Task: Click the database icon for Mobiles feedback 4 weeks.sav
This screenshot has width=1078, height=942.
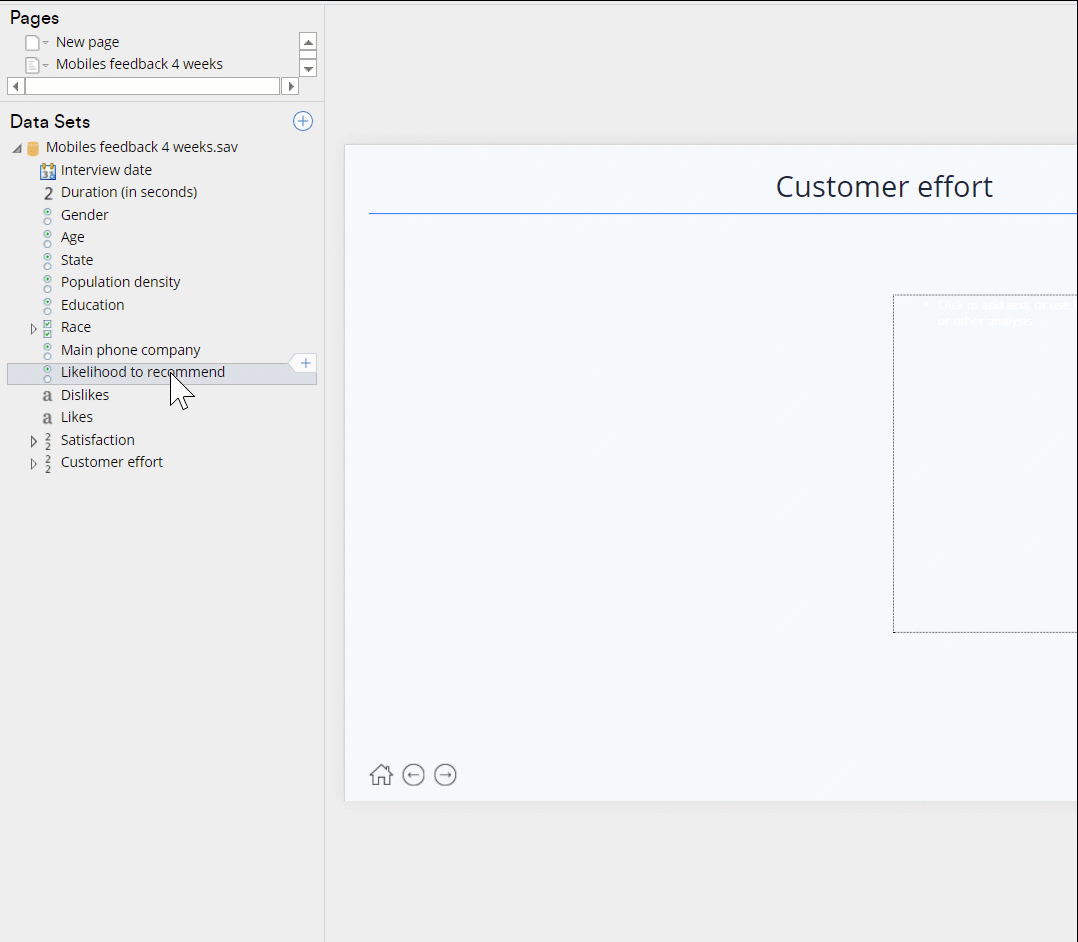Action: pyautogui.click(x=33, y=147)
